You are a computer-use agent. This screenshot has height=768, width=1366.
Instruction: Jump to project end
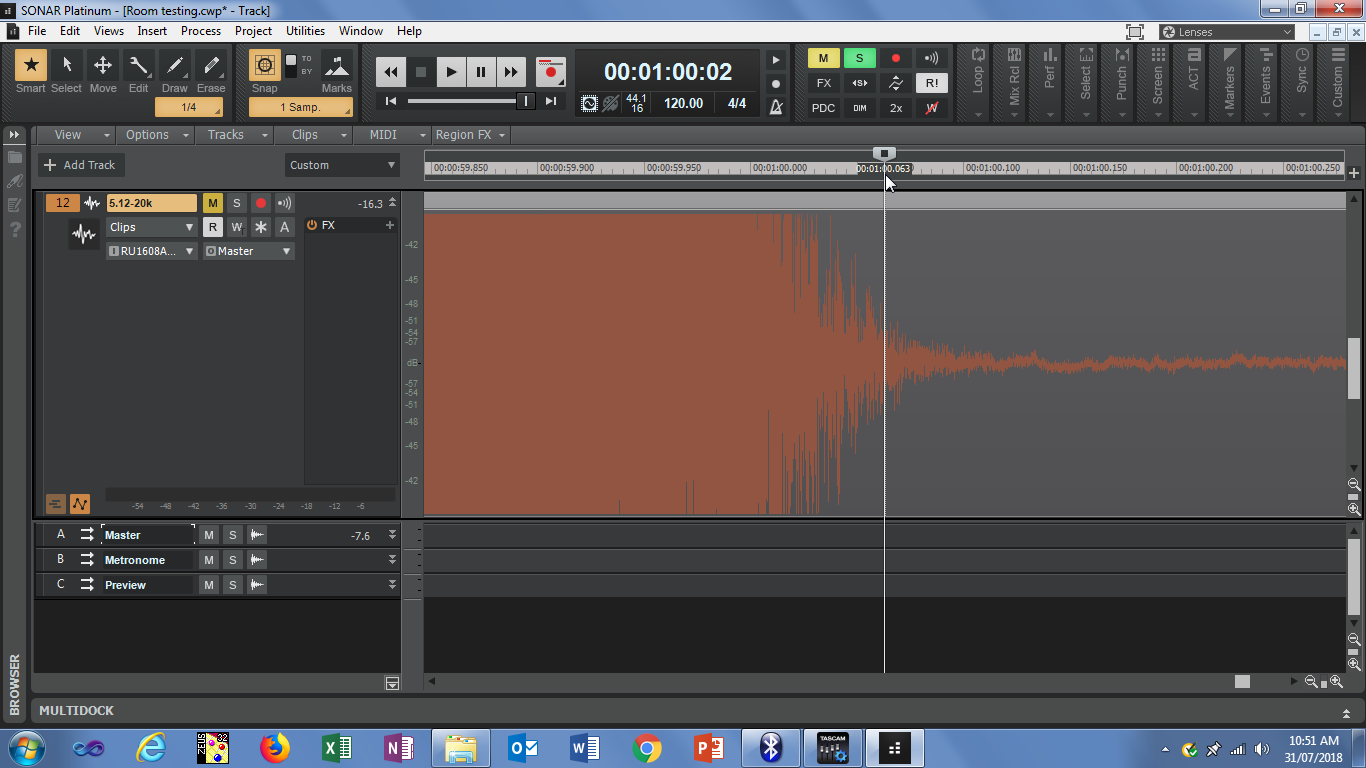tap(551, 101)
